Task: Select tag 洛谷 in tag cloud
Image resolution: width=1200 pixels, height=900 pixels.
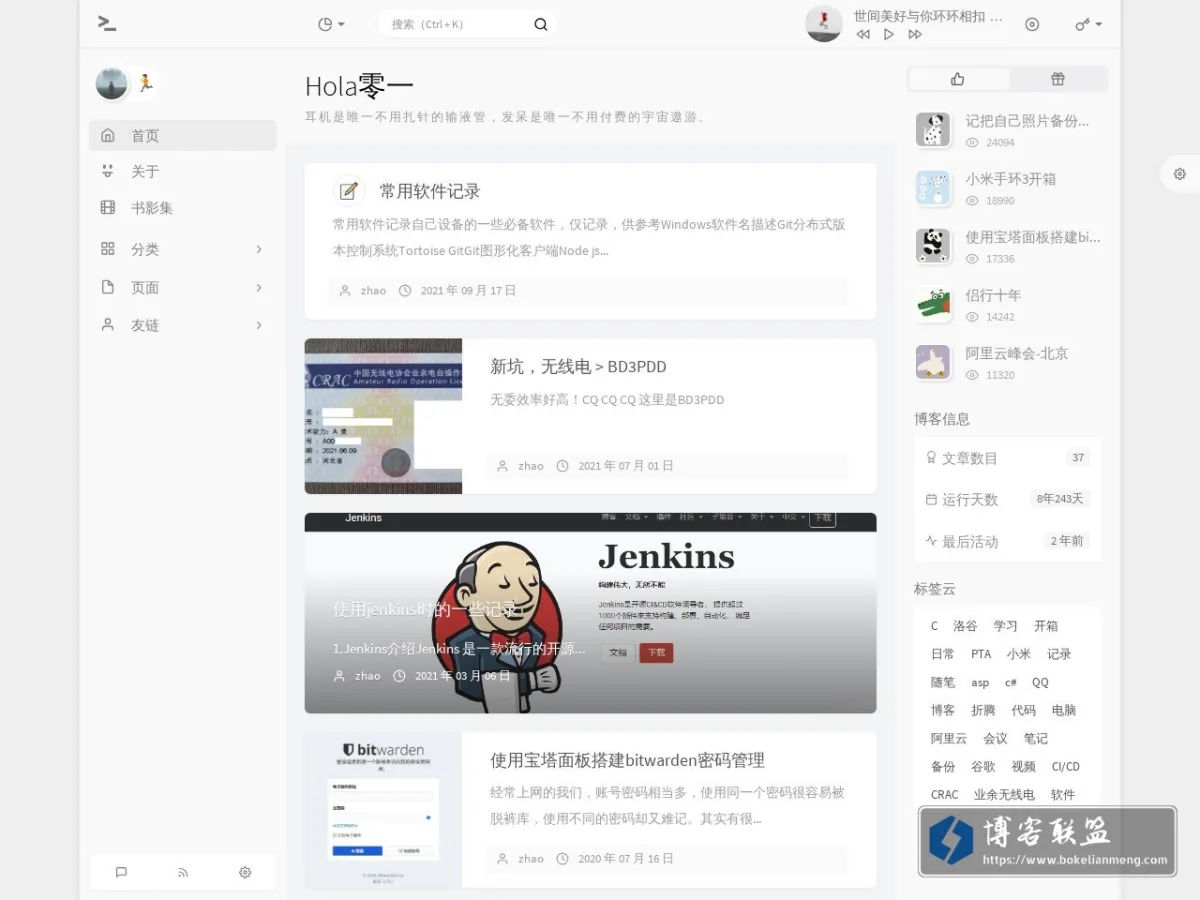Action: 965,626
